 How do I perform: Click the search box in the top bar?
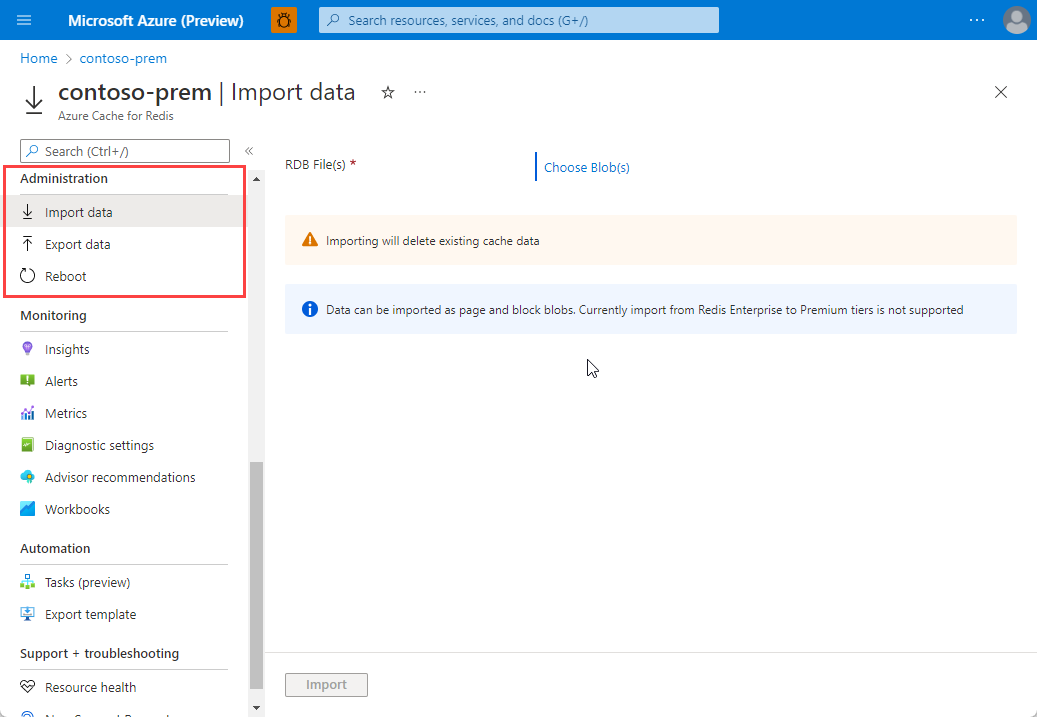518,21
